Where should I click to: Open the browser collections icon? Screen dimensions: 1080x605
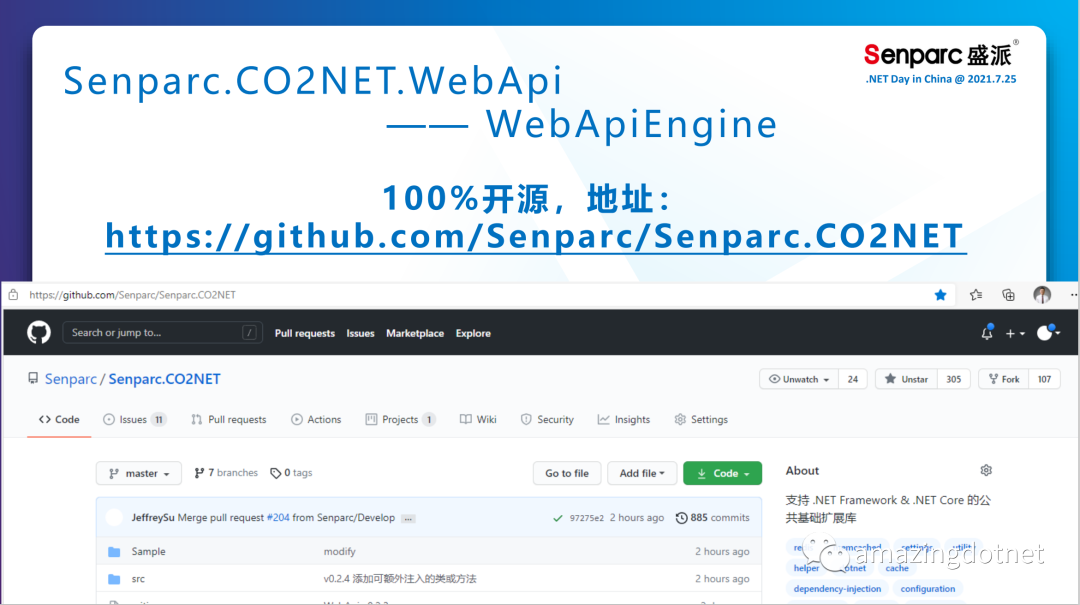point(1008,295)
